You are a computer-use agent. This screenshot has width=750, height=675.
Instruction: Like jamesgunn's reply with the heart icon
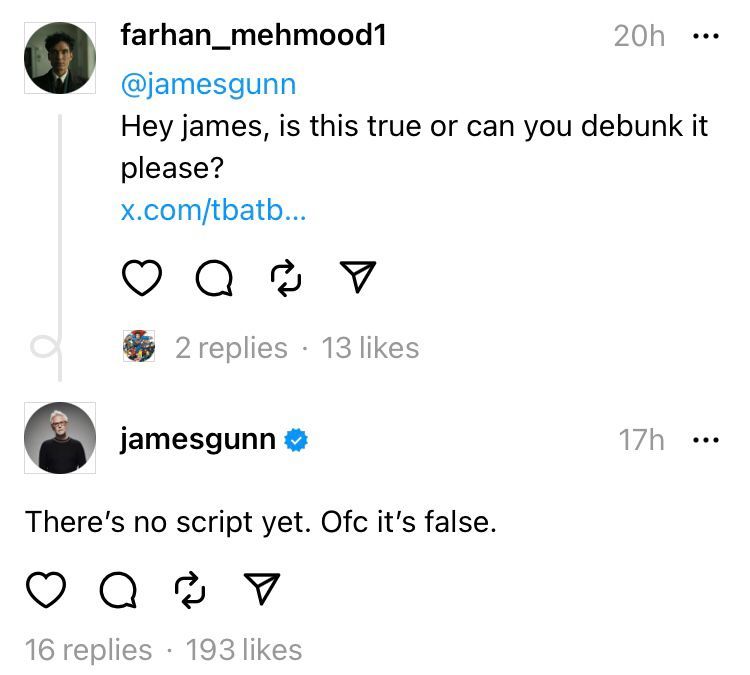point(45,591)
